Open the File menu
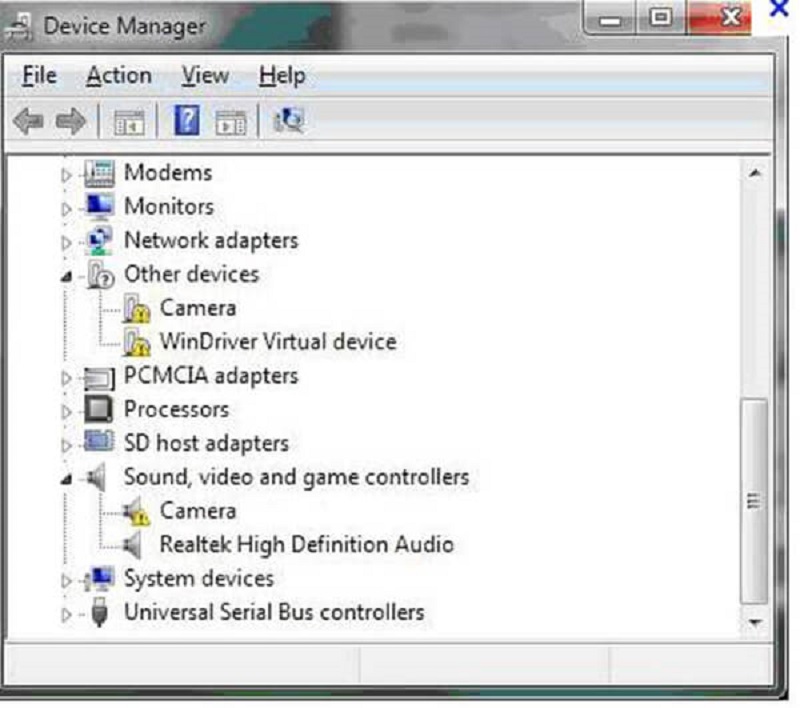Viewport: 800px width, 708px height. pyautogui.click(x=39, y=76)
